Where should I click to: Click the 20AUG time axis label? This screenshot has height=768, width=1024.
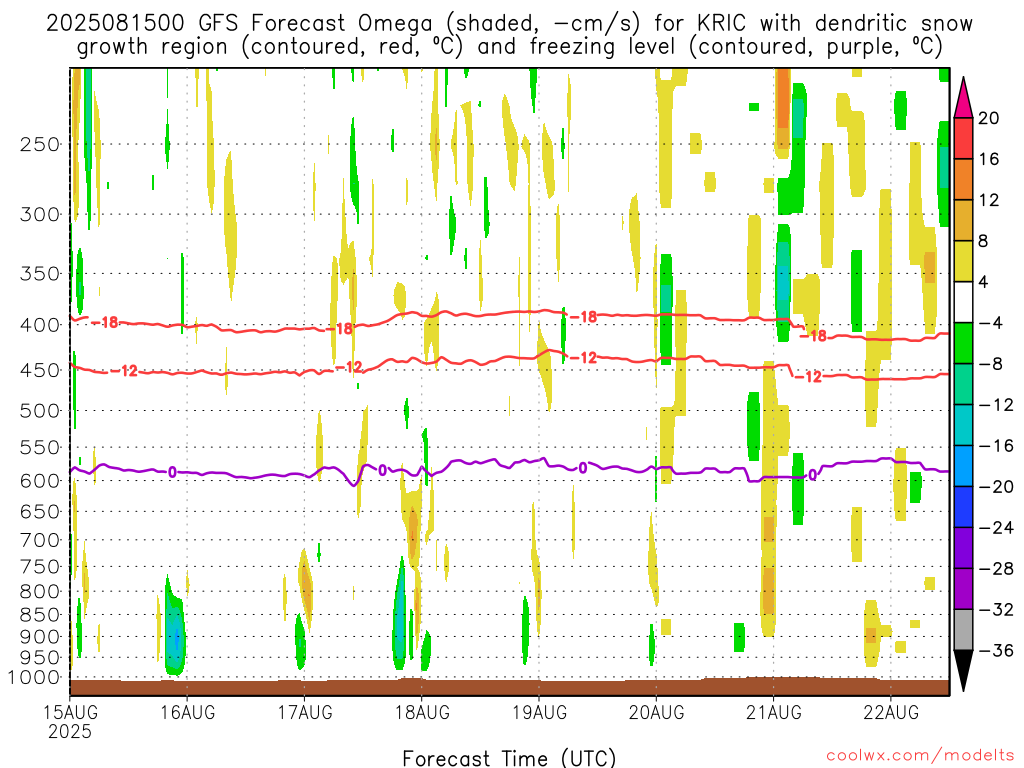(656, 712)
